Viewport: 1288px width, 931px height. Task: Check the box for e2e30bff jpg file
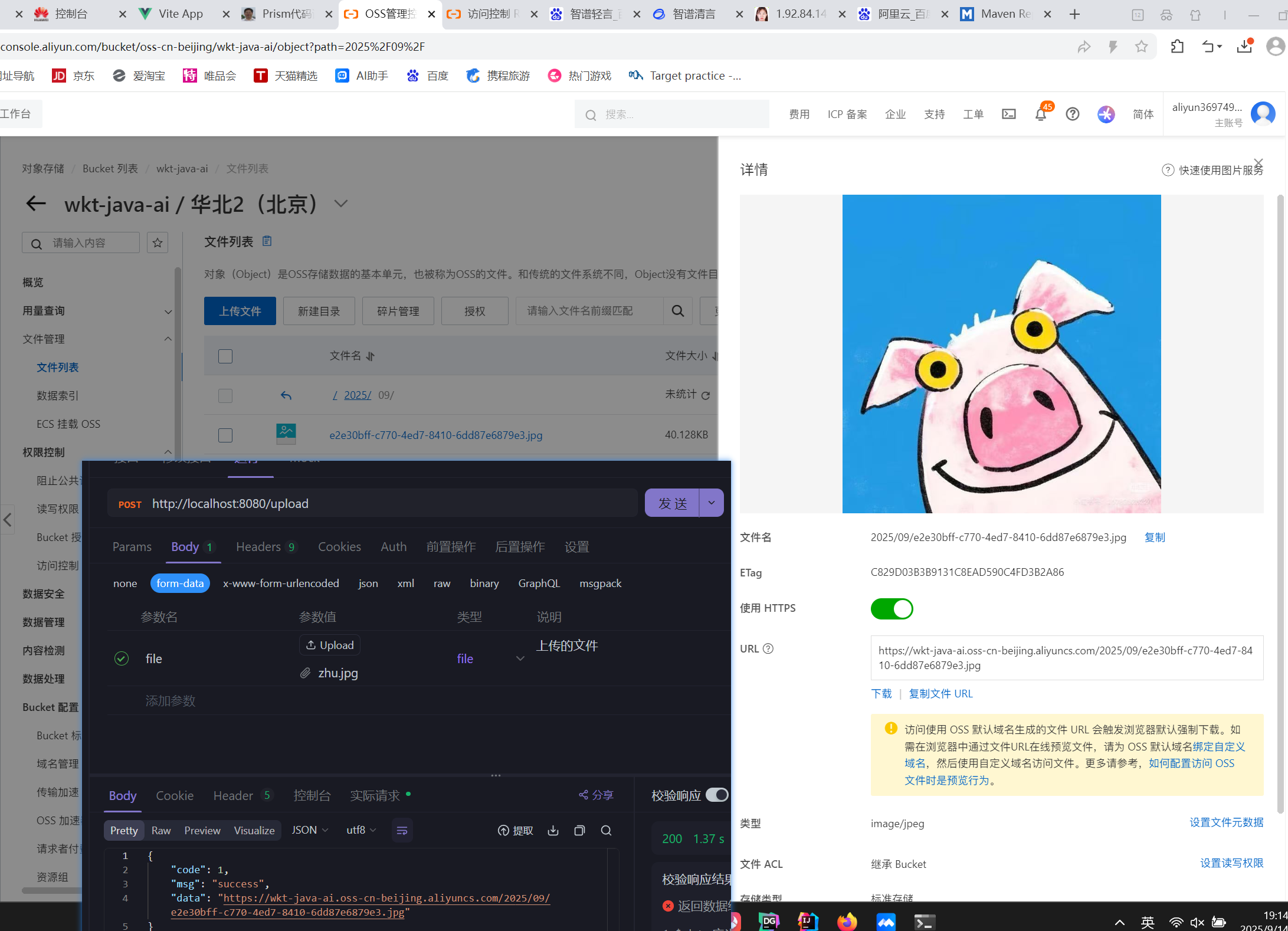pyautogui.click(x=225, y=435)
